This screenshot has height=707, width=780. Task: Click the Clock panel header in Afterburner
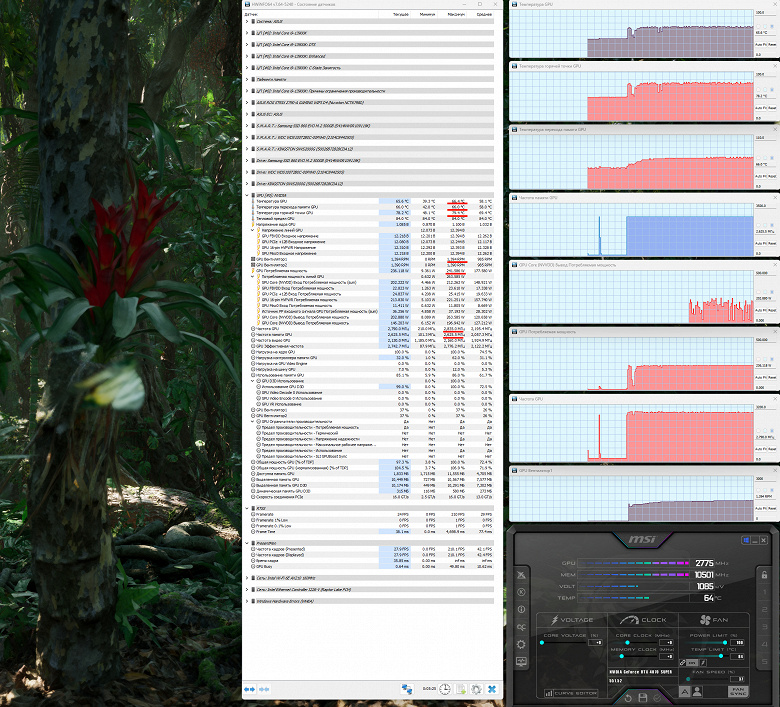click(643, 620)
